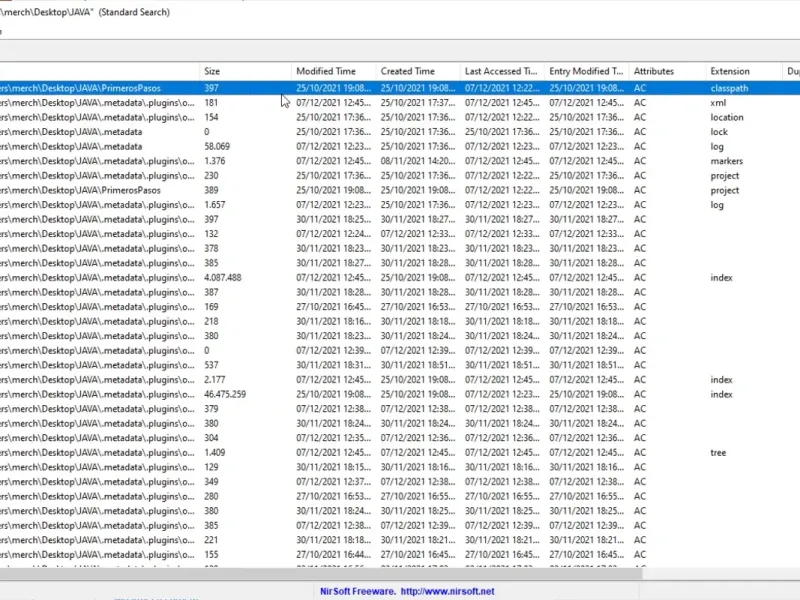Click the size value 129
Screen dimensions: 800x600
point(211,467)
